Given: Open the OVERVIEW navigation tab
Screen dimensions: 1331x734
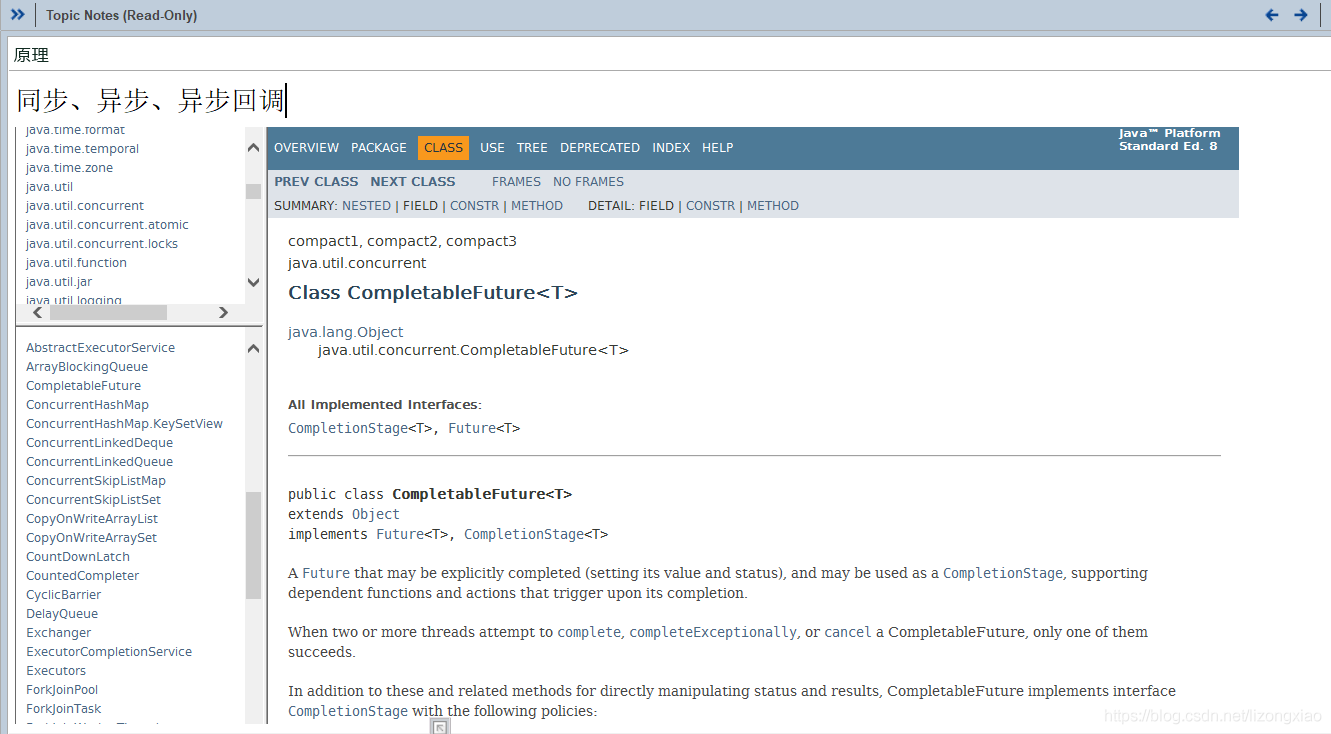Looking at the screenshot, I should 306,147.
